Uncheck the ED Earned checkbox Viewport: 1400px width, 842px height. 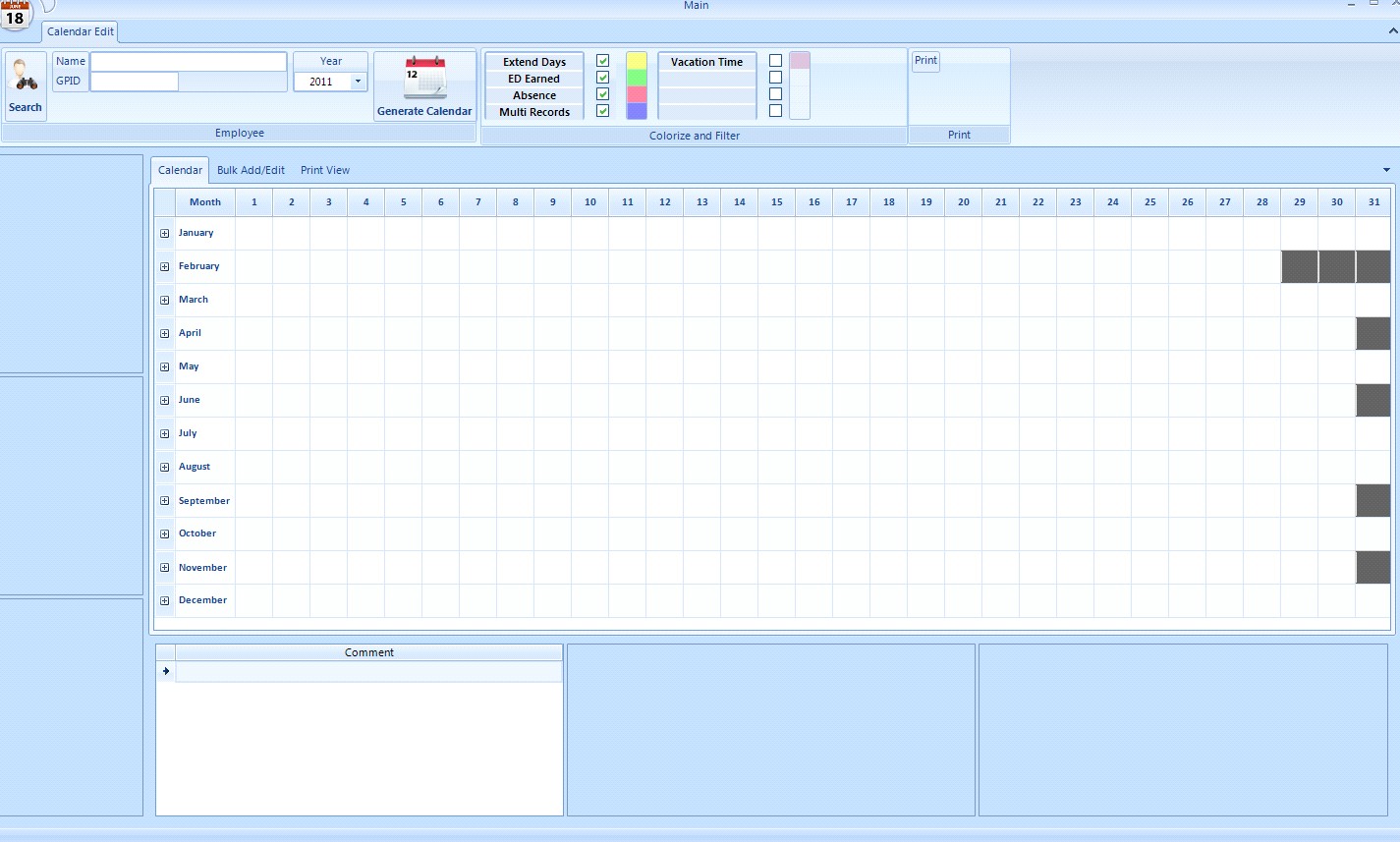point(603,78)
